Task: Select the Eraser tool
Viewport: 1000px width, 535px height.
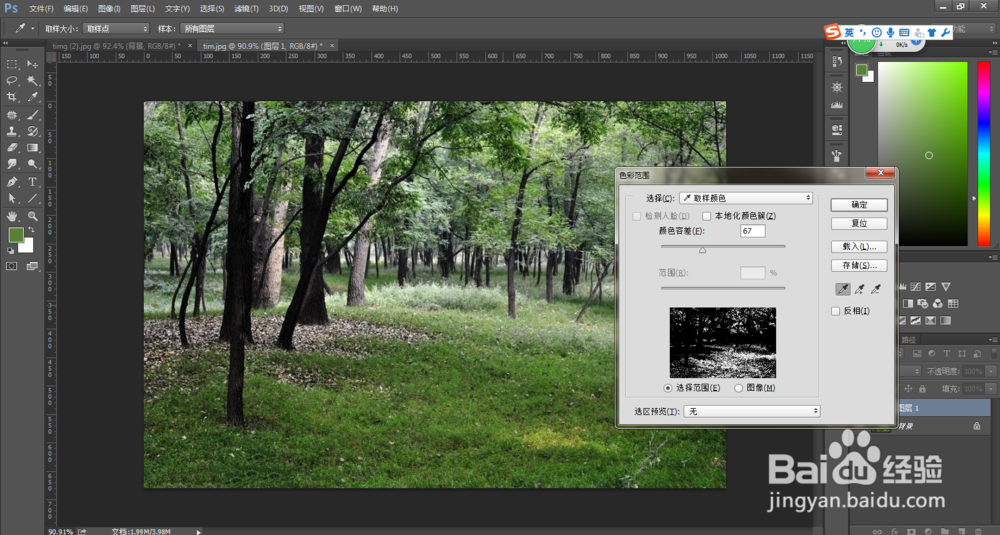Action: [x=12, y=147]
